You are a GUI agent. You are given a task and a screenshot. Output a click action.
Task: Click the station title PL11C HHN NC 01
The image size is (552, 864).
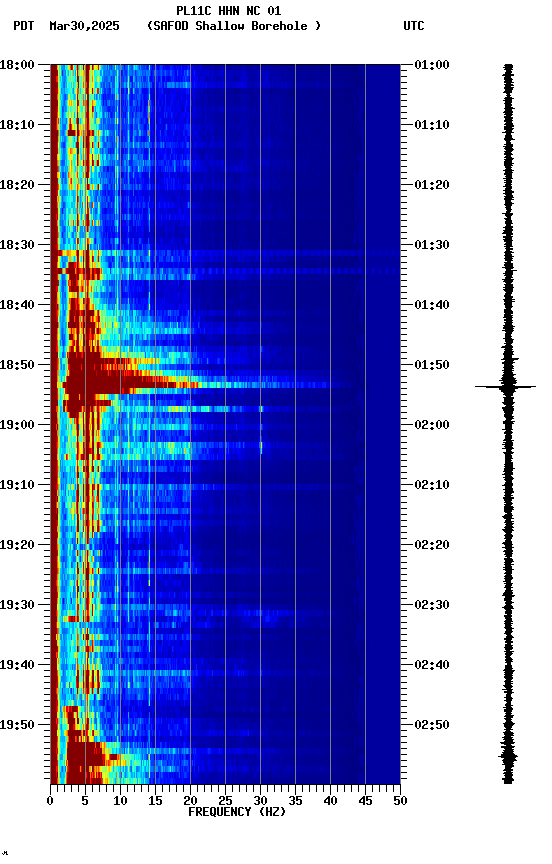[229, 11]
